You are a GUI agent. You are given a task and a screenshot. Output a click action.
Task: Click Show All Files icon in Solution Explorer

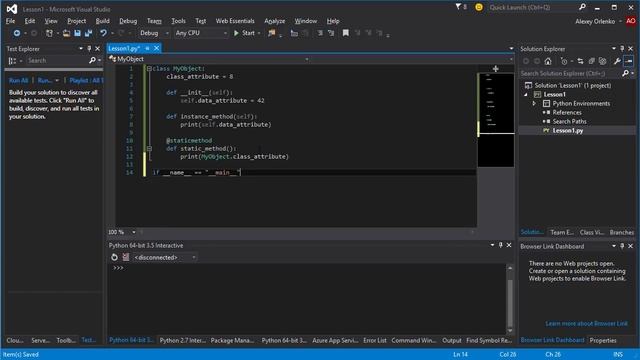point(602,61)
